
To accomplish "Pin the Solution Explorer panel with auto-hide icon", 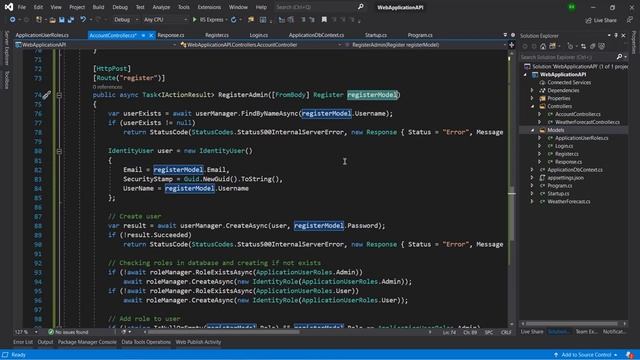I will pos(616,36).
